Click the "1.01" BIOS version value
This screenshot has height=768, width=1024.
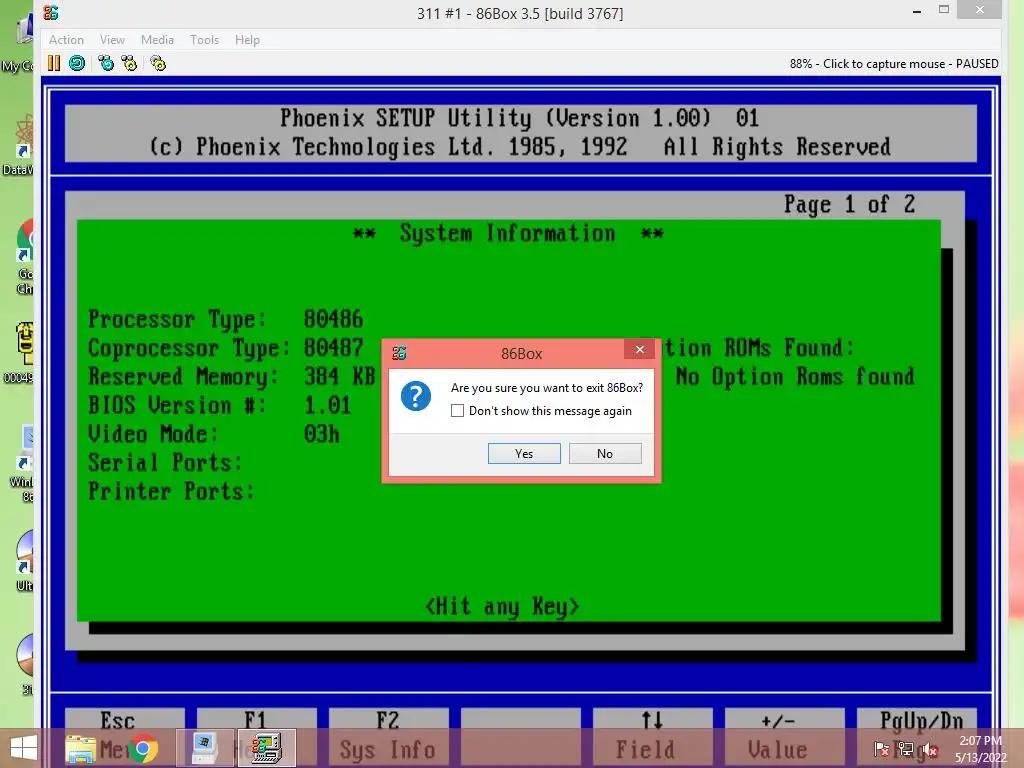tap(327, 406)
